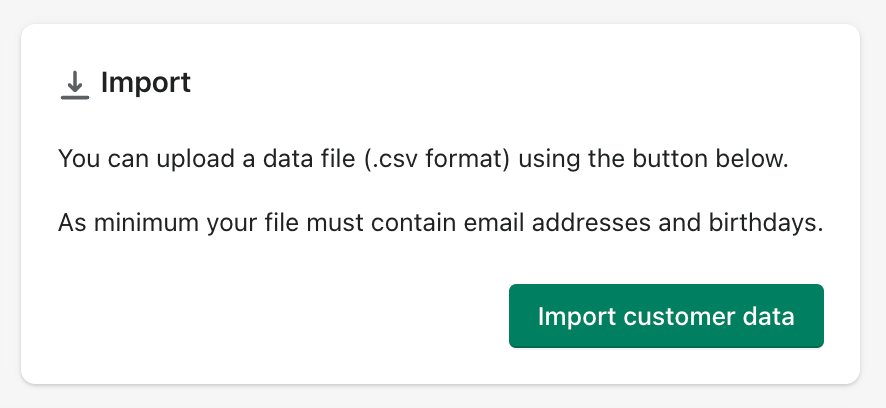Viewport: 886px width, 408px height.
Task: Click the minimum file requirements sentence
Action: (440, 221)
